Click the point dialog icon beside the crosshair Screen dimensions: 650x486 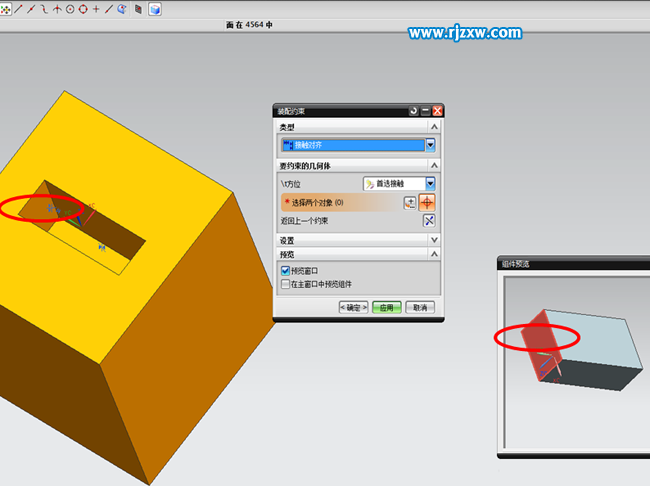point(409,202)
